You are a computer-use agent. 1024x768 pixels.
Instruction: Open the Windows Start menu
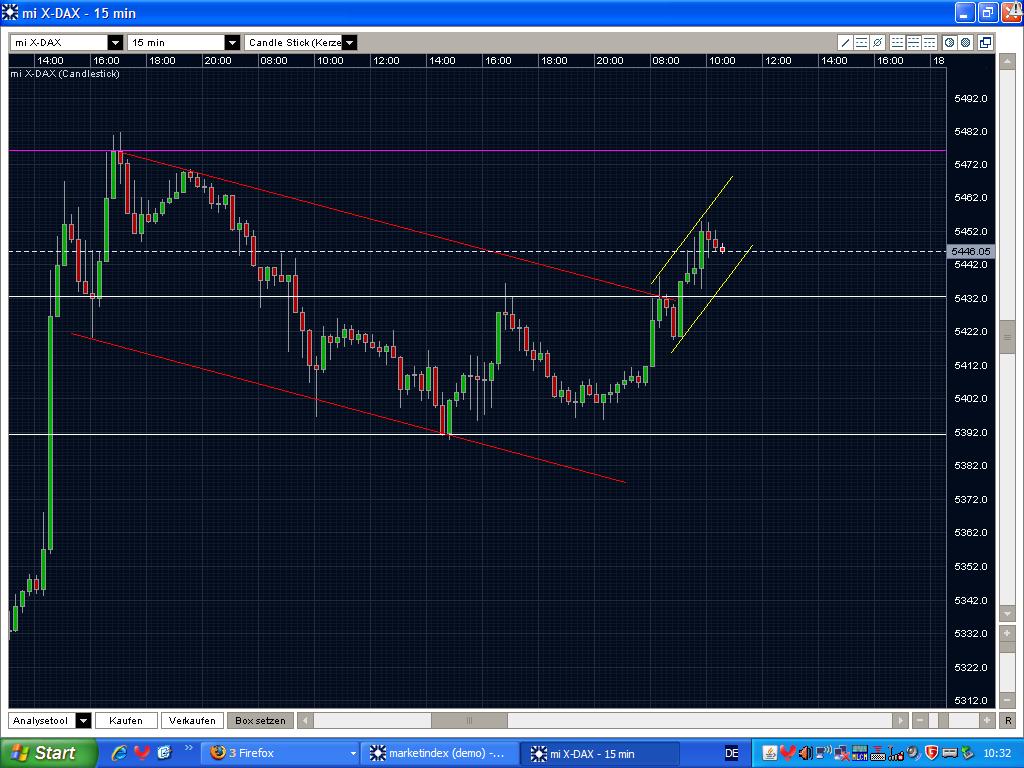pyautogui.click(x=48, y=753)
